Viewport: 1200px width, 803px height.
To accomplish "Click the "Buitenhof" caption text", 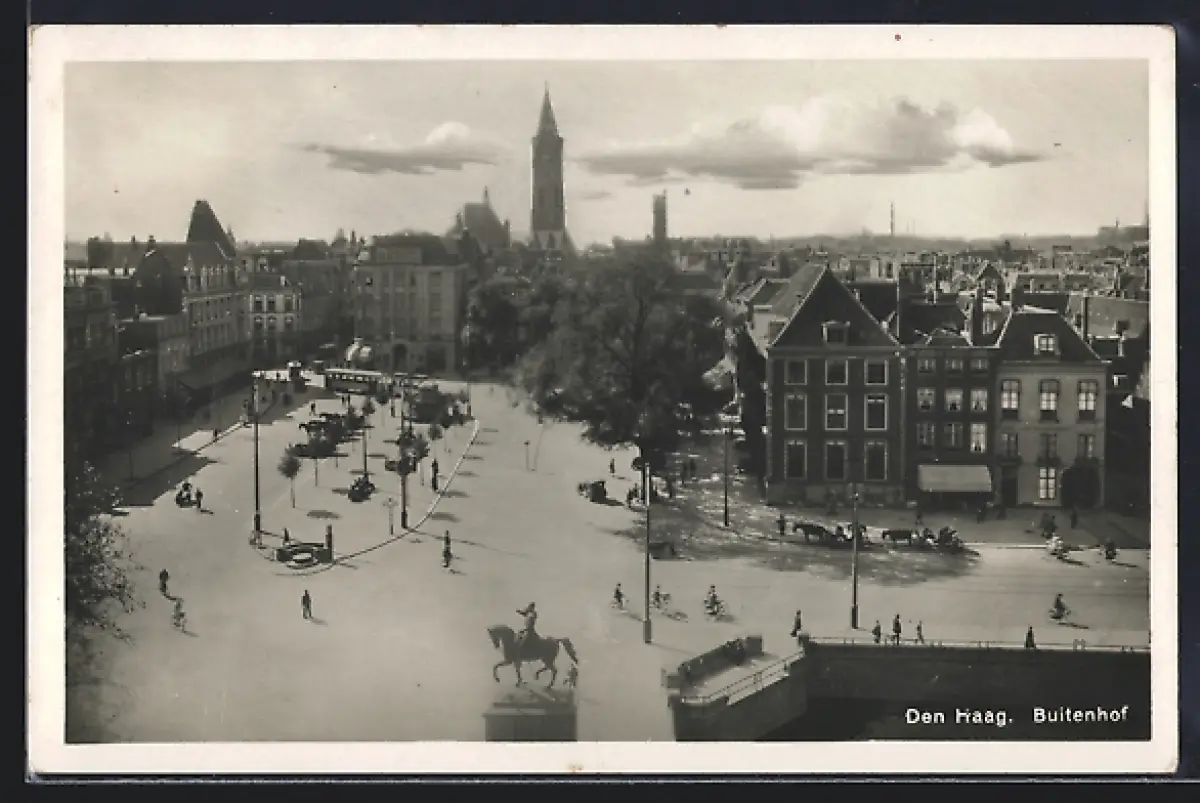I will [x=1080, y=715].
